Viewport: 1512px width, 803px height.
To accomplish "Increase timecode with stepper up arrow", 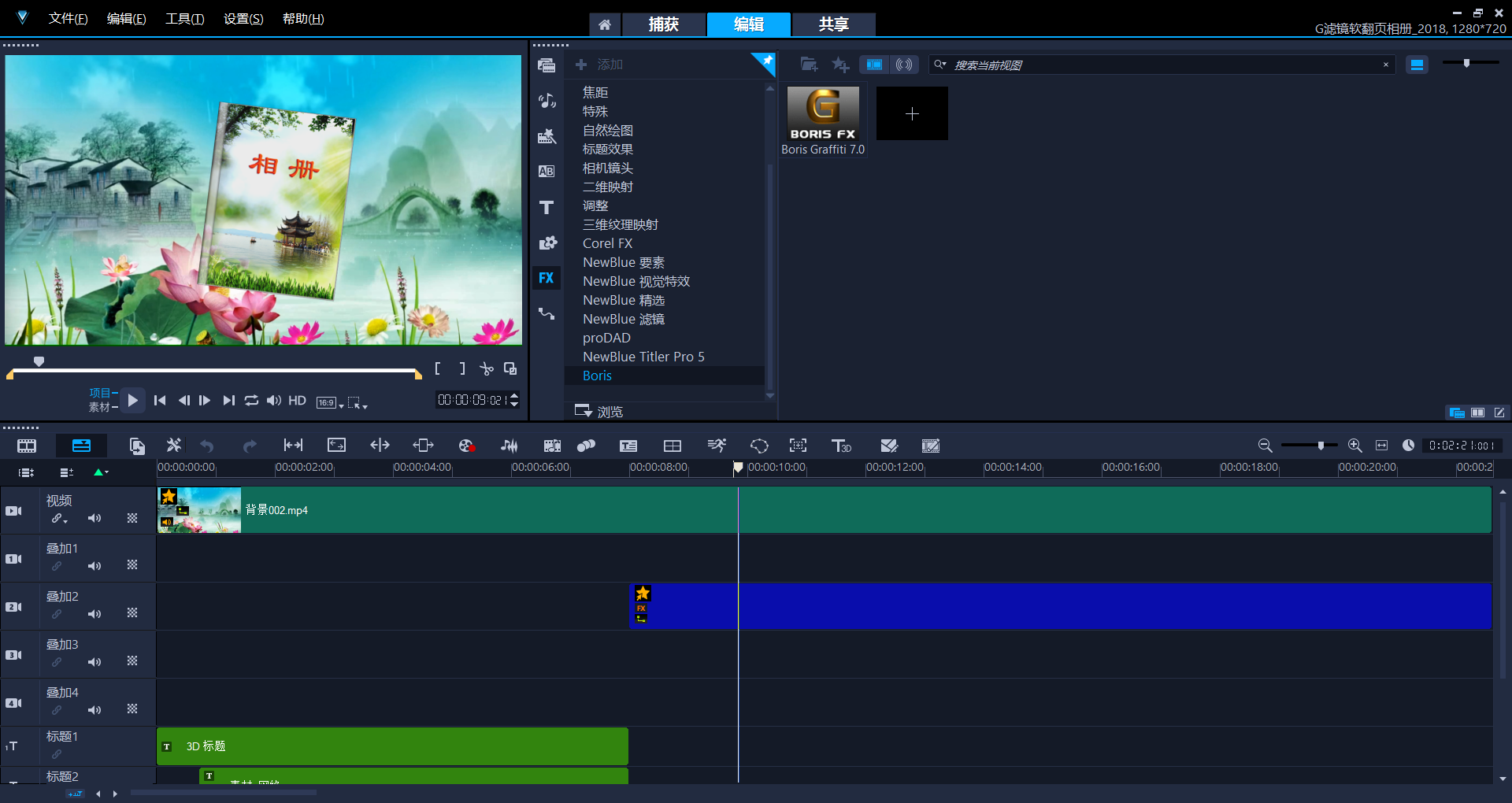I will [514, 396].
